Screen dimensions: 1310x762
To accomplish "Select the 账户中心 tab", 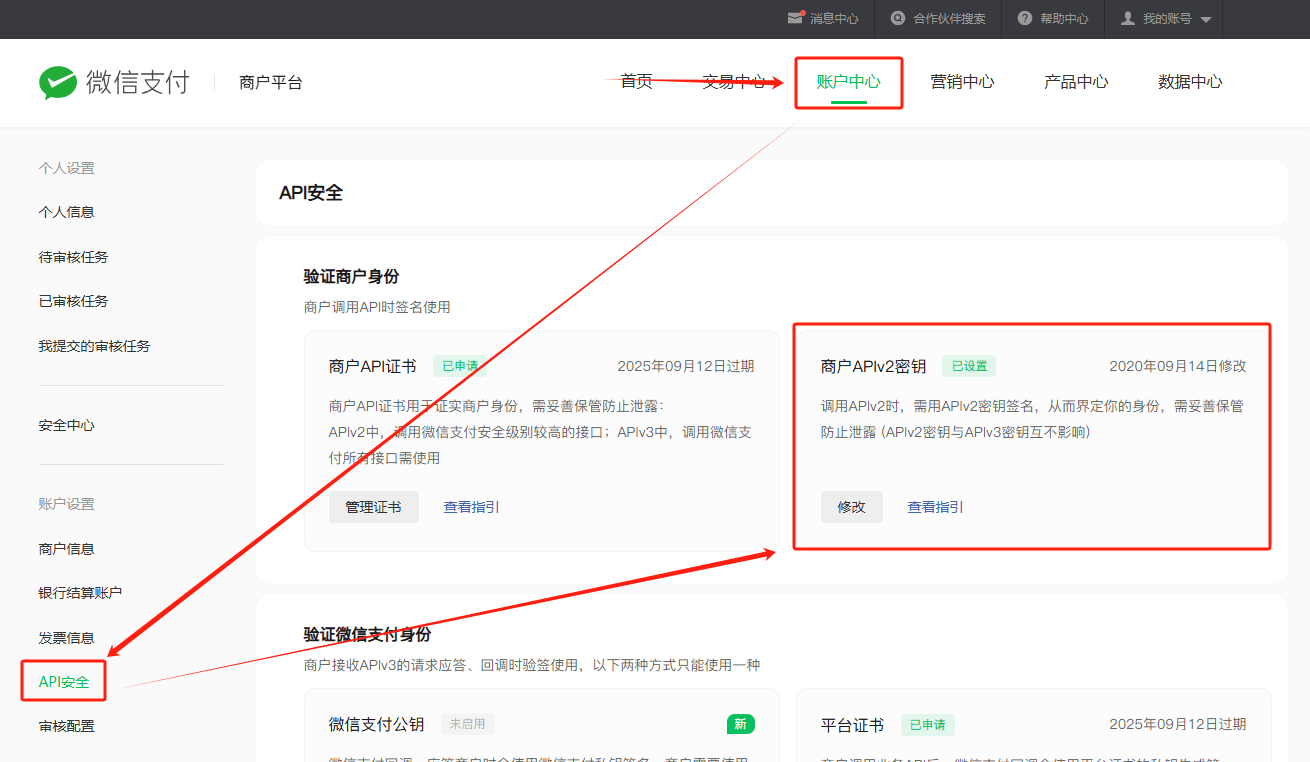I will [848, 82].
